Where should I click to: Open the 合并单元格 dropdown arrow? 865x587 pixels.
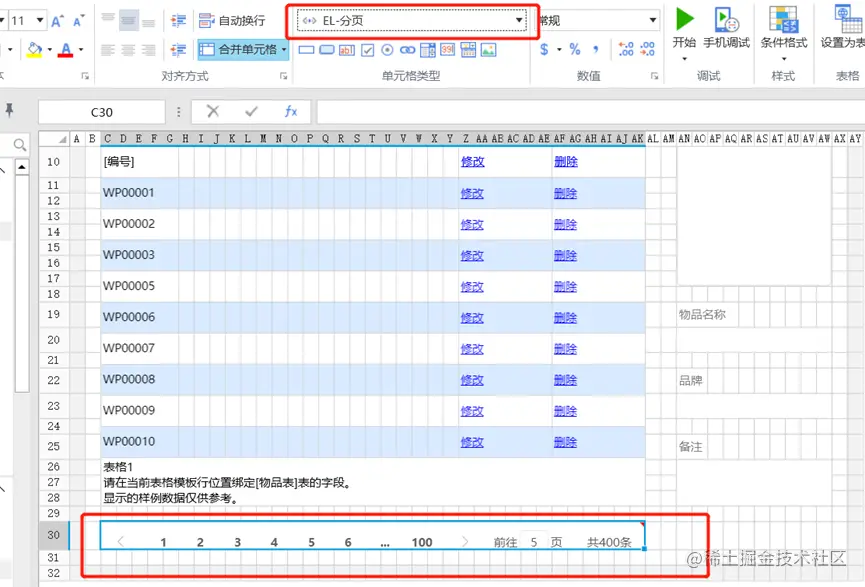(284, 50)
